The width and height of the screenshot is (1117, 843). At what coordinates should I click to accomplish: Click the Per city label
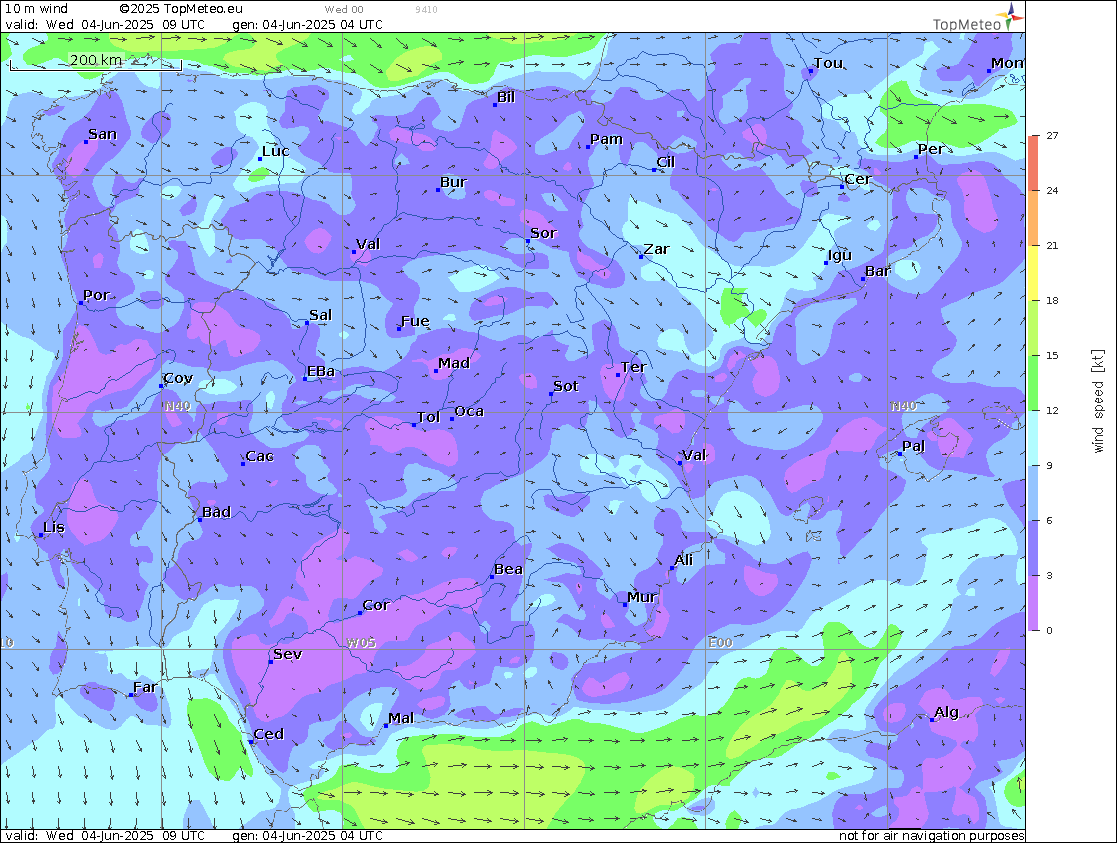(930, 149)
